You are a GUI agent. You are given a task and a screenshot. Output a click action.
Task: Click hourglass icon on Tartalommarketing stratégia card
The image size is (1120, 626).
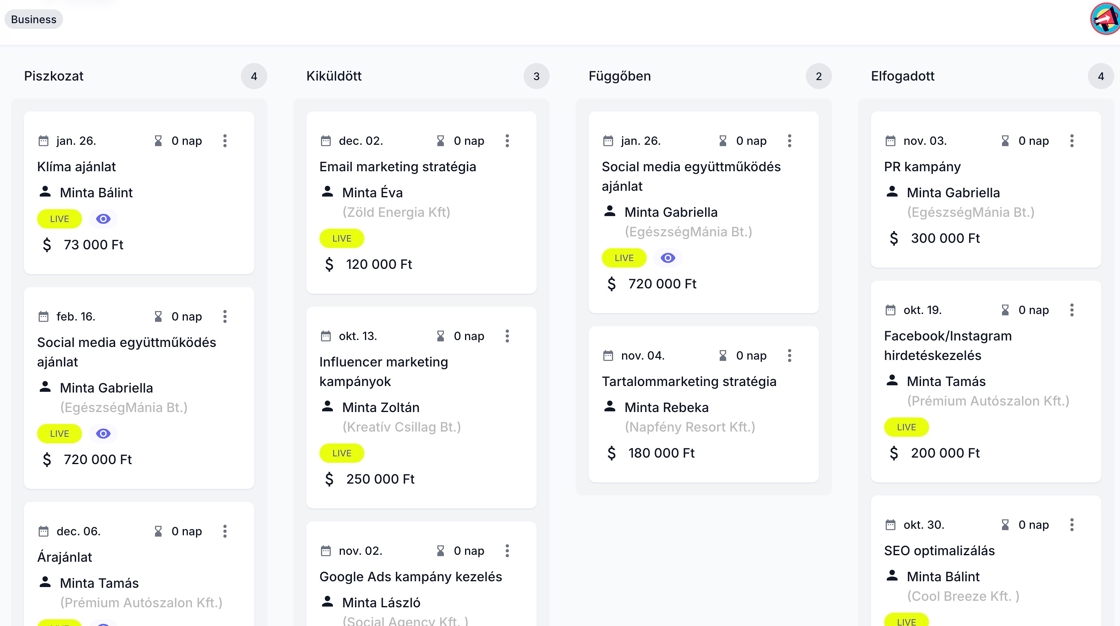(723, 356)
